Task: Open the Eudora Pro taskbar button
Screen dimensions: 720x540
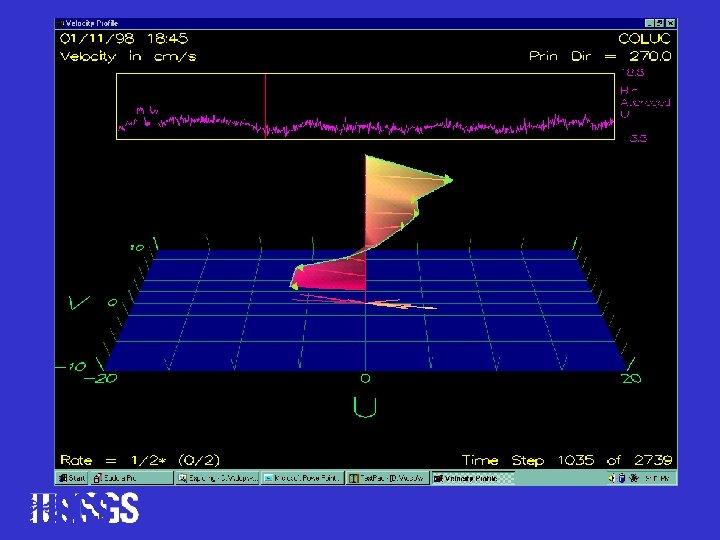Action: click(x=131, y=478)
